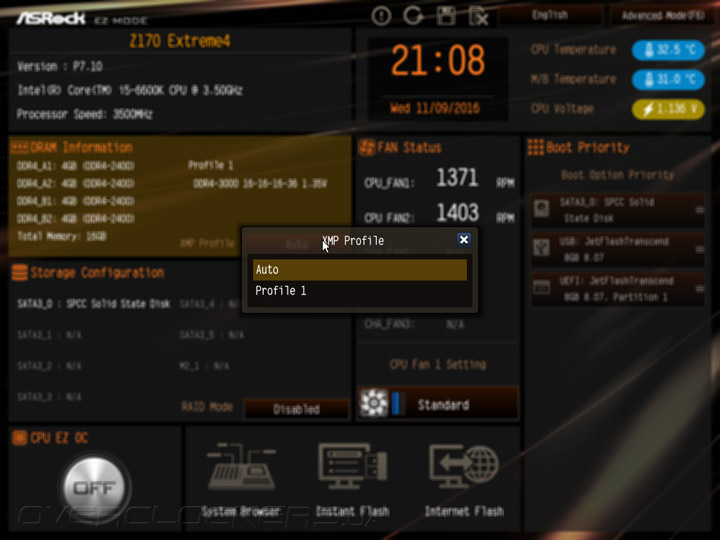Click the discard changes icon with X

(478, 17)
